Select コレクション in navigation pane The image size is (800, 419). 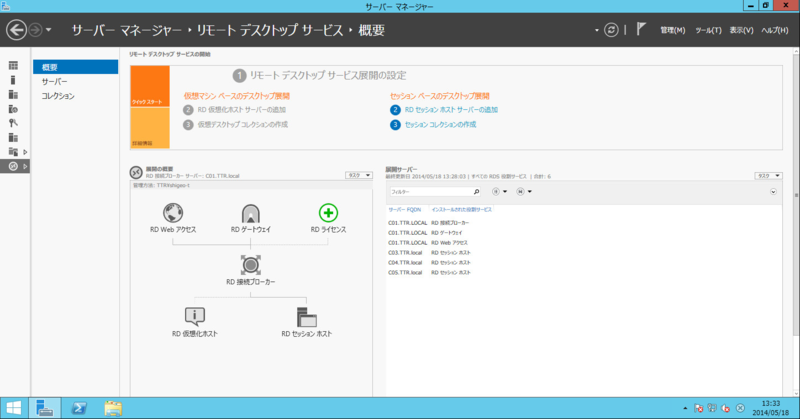coord(76,96)
